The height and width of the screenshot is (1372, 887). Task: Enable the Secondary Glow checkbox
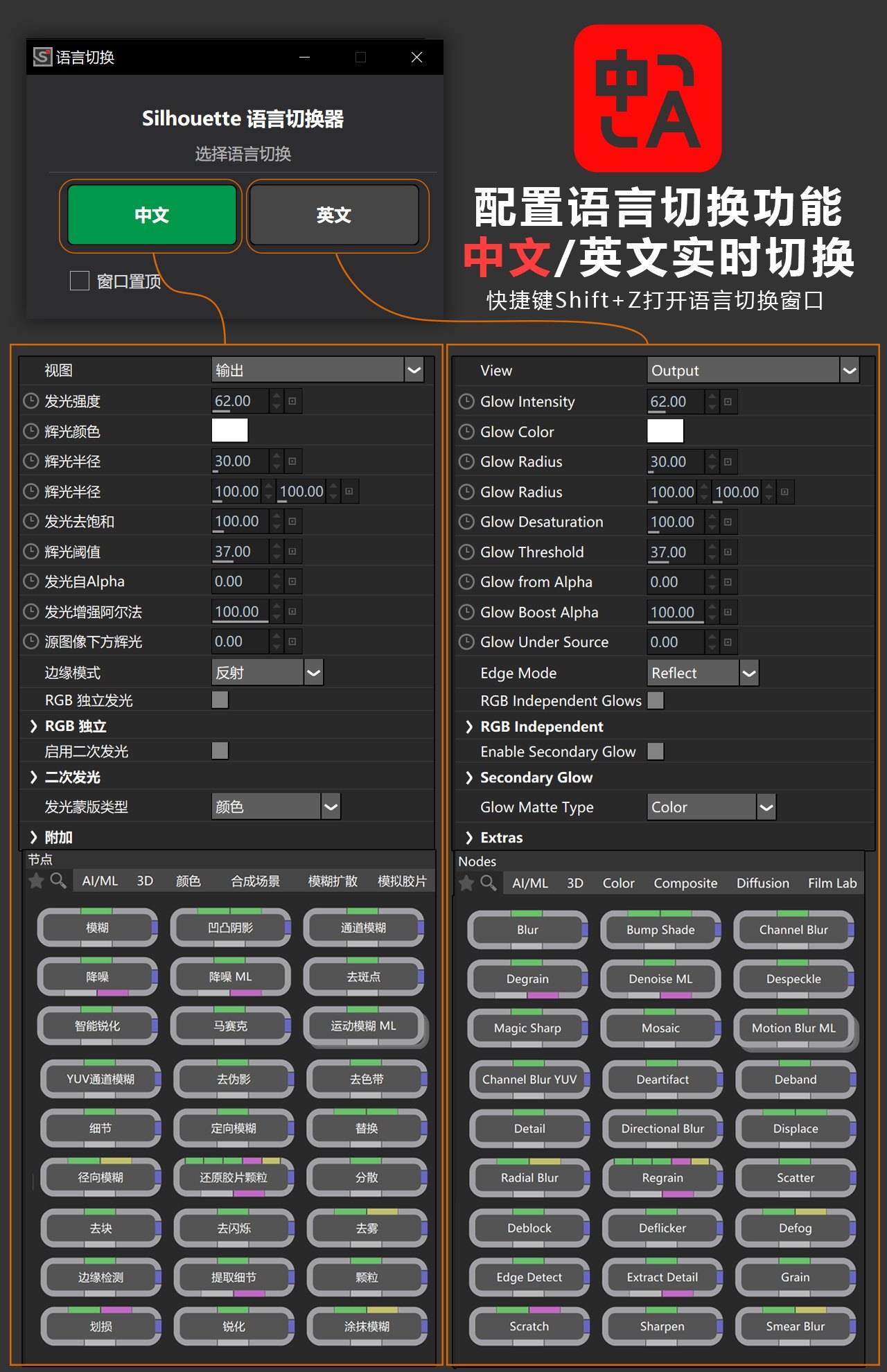tap(656, 751)
